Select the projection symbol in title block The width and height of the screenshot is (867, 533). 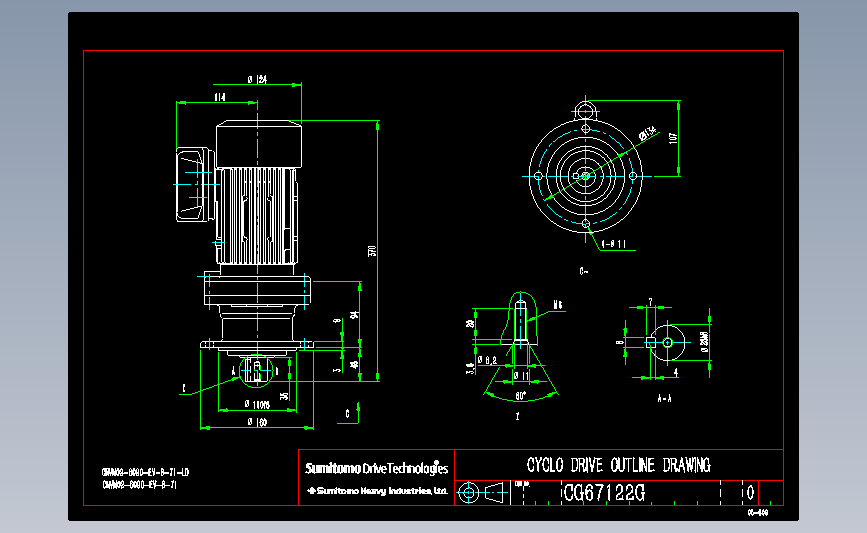click(482, 492)
